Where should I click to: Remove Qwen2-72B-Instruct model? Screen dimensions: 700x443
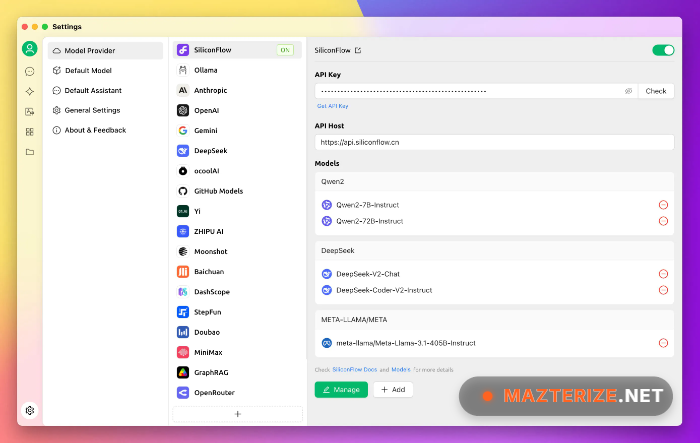point(663,221)
